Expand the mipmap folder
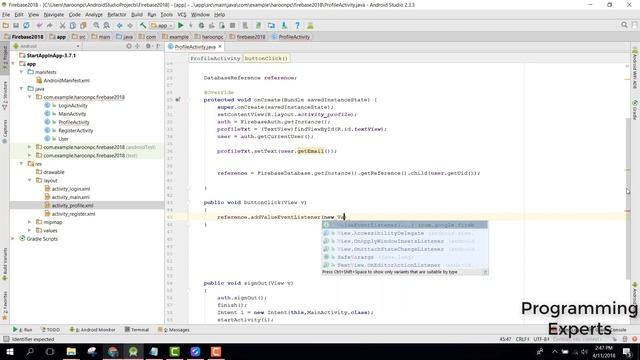 point(29,222)
